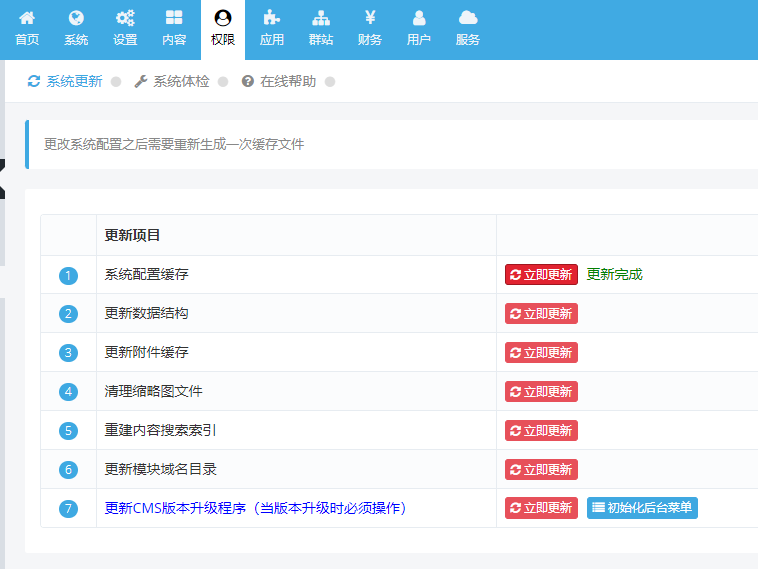Open the 设置 navigation tab

click(125, 29)
